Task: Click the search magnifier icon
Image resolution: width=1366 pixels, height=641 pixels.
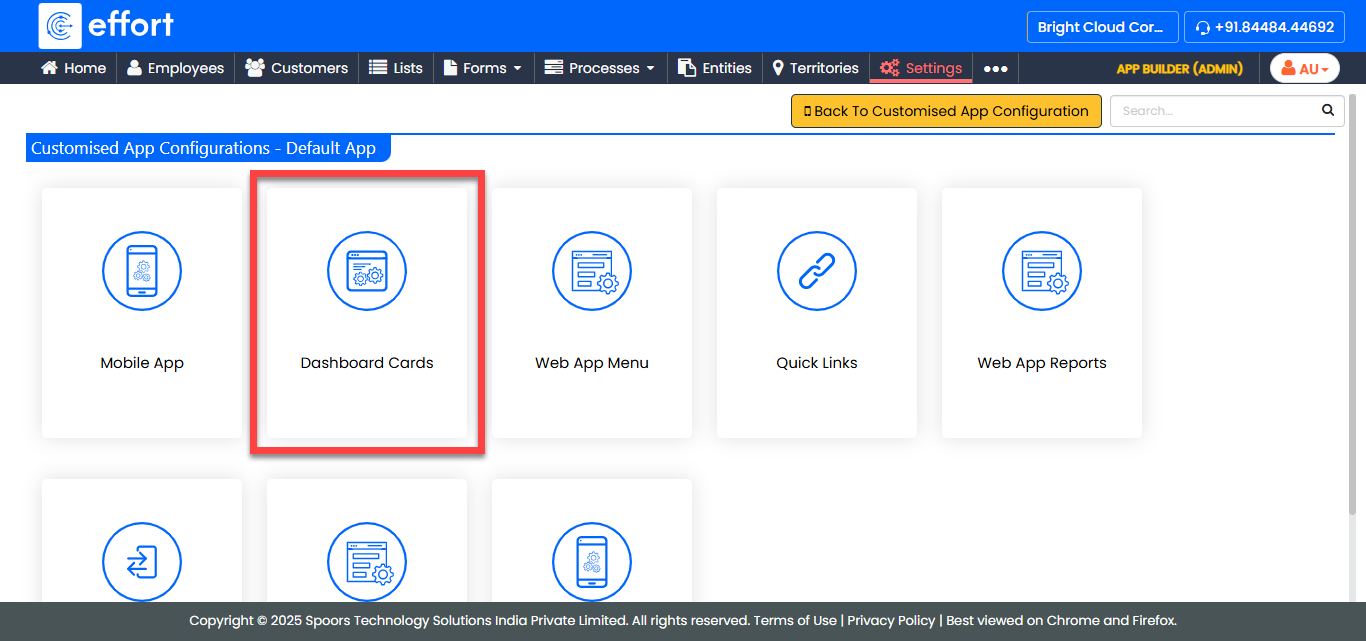Action: pyautogui.click(x=1328, y=111)
